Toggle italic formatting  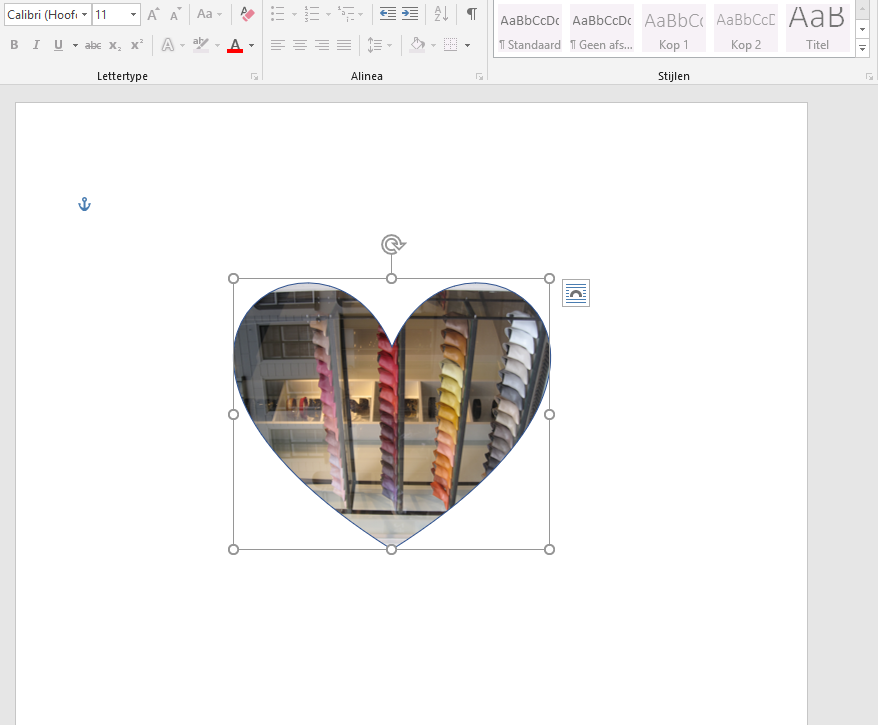[x=36, y=45]
